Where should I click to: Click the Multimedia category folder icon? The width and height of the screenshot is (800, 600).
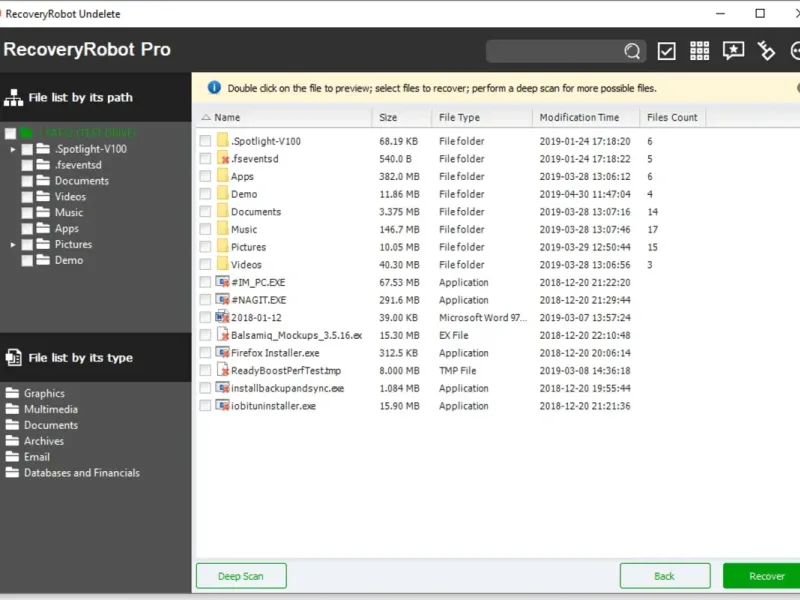12,409
